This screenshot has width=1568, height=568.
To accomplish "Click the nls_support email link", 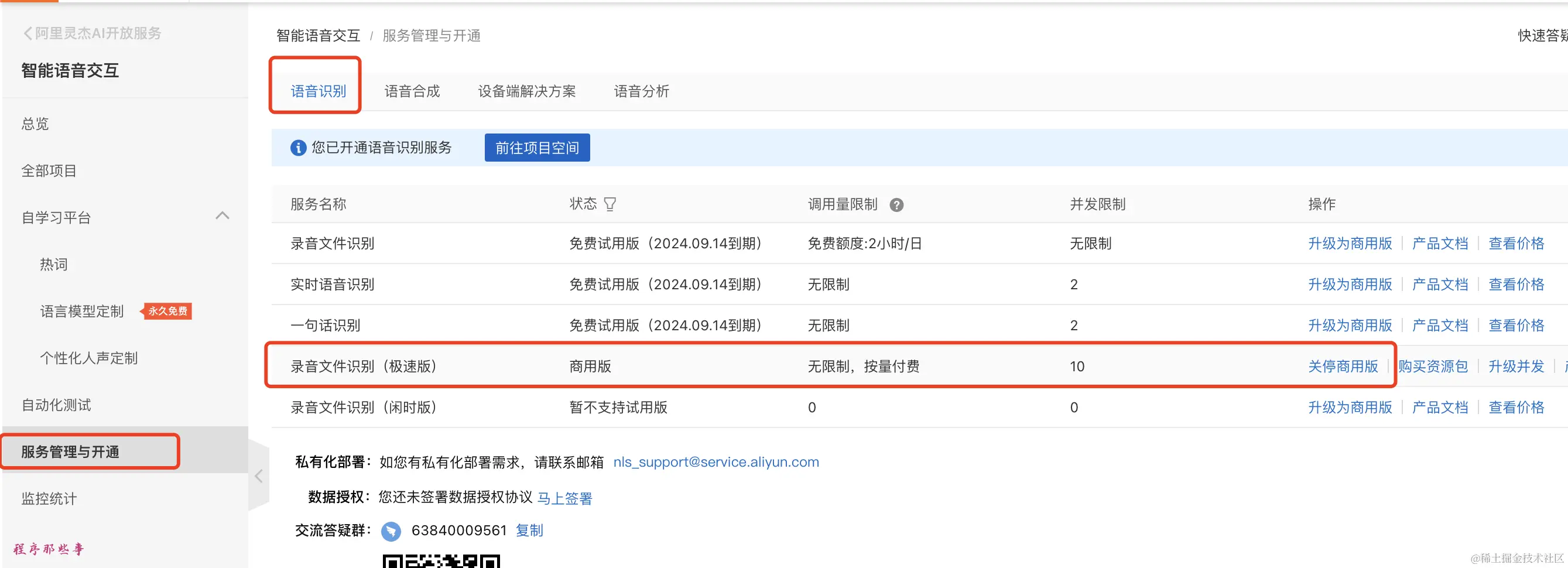I will coord(716,462).
